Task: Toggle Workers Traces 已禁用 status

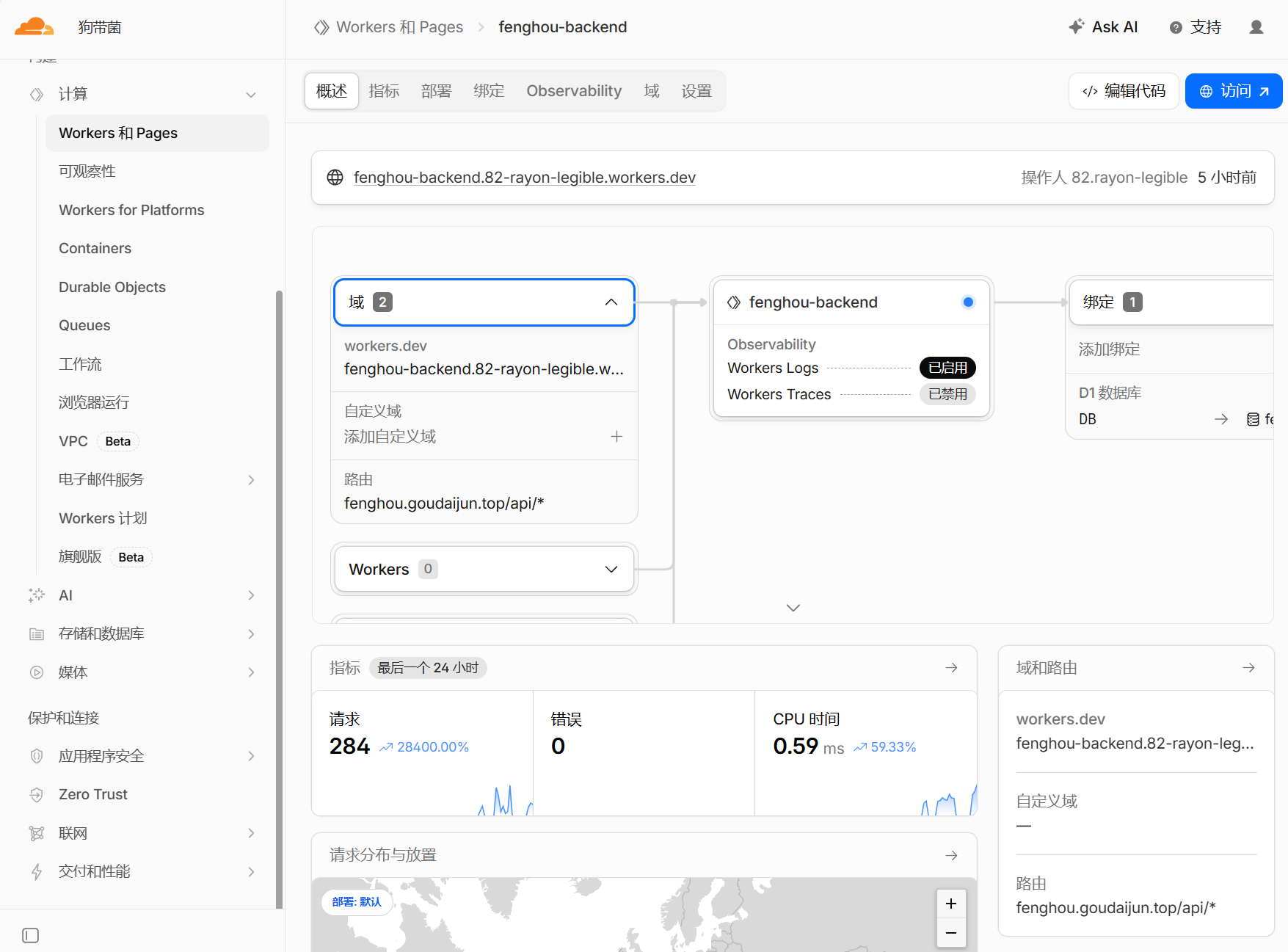Action: pos(947,394)
